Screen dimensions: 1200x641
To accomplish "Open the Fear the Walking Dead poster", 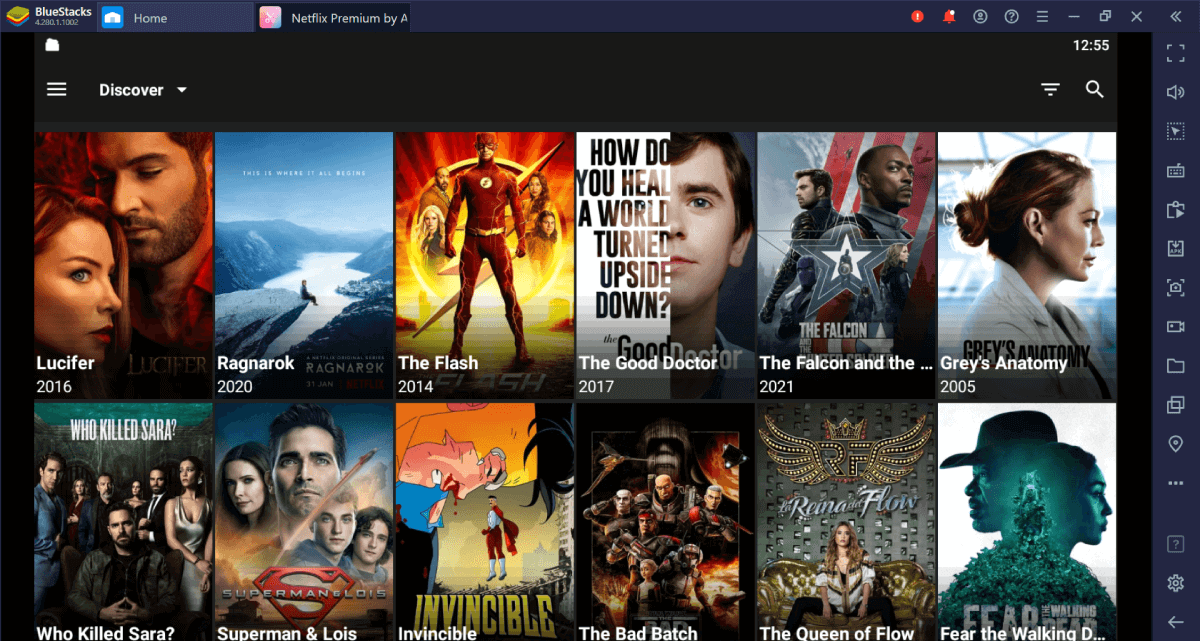I will pyautogui.click(x=1027, y=522).
